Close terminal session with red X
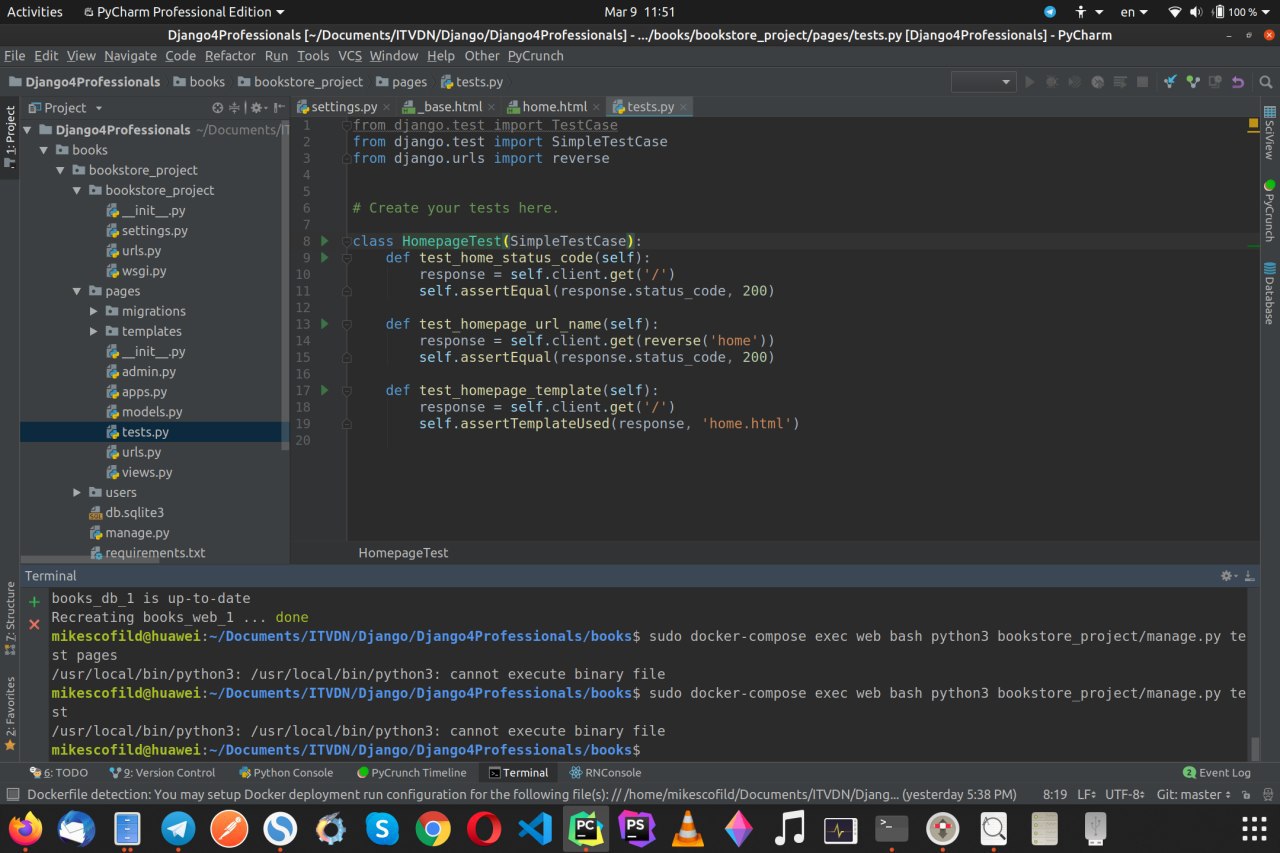The image size is (1280, 853). click(x=34, y=624)
